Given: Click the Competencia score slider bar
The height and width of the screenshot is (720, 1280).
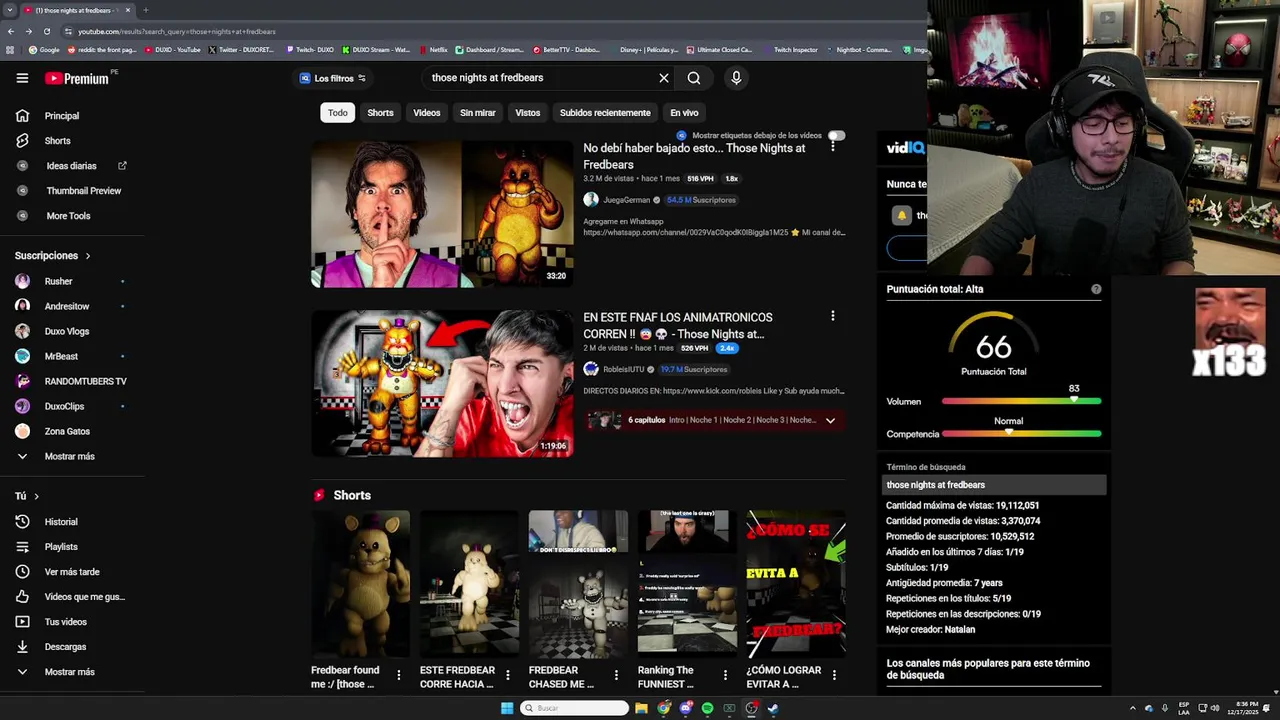Looking at the screenshot, I should 1021,434.
